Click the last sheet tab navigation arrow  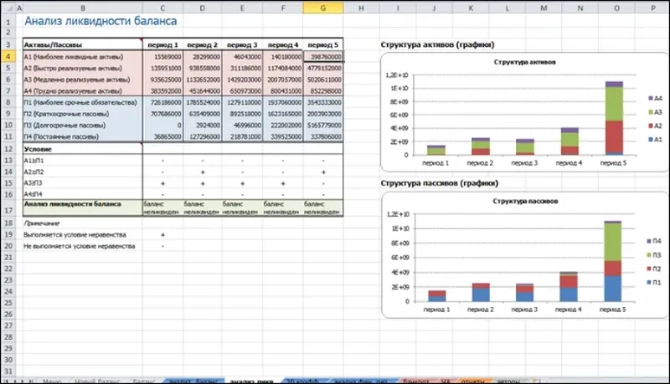point(31,381)
